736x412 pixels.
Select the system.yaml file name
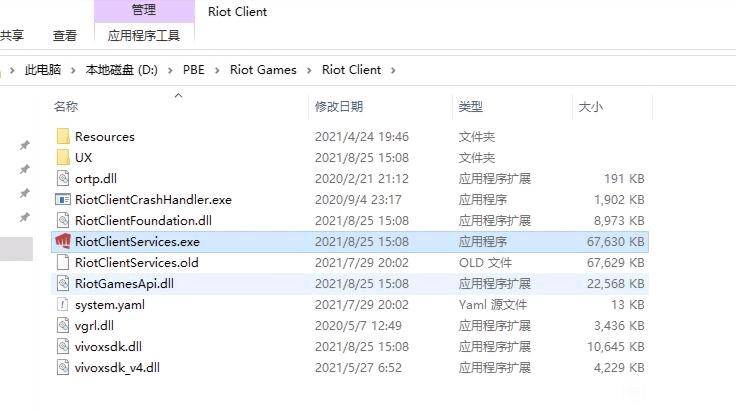110,305
